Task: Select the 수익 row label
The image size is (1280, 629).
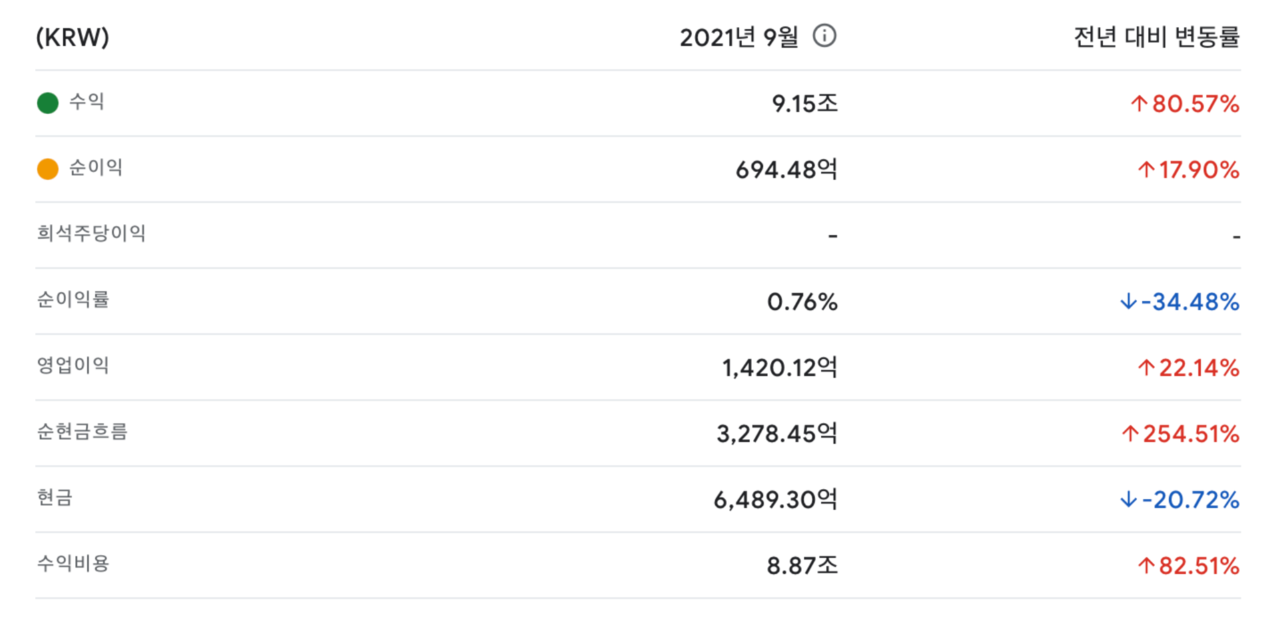Action: 86,102
